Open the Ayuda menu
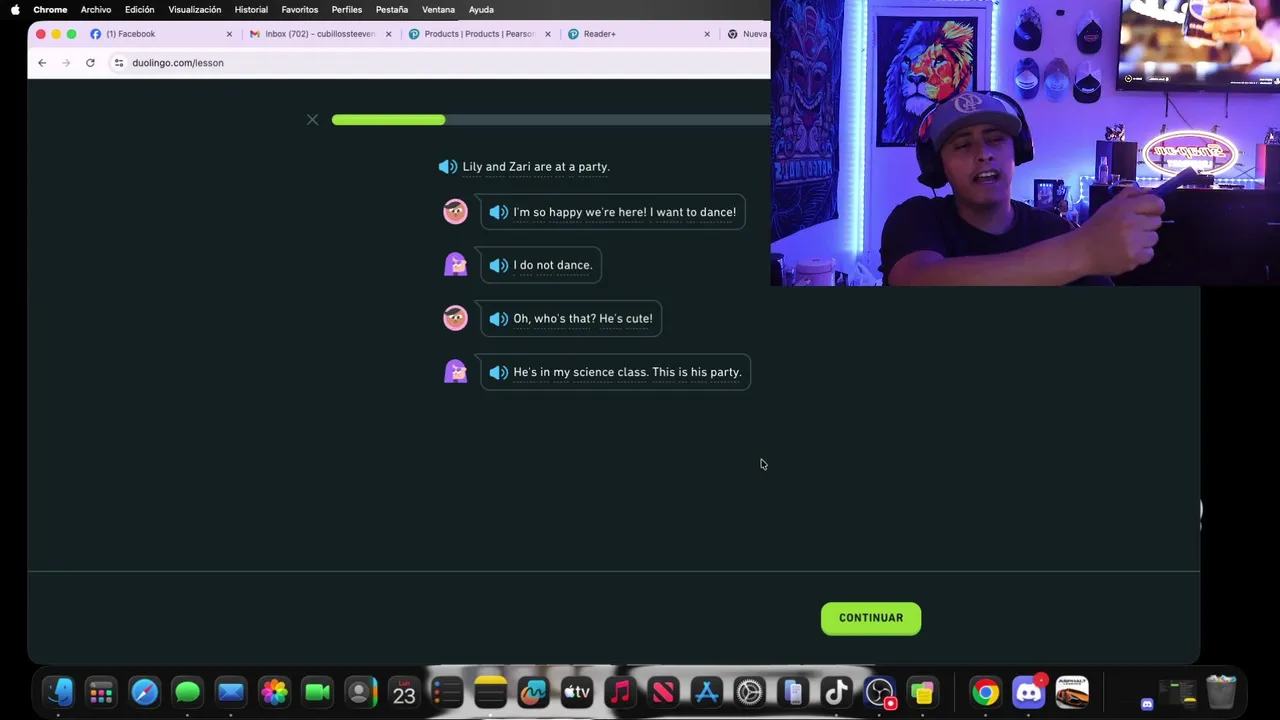This screenshot has height=720, width=1280. [481, 10]
